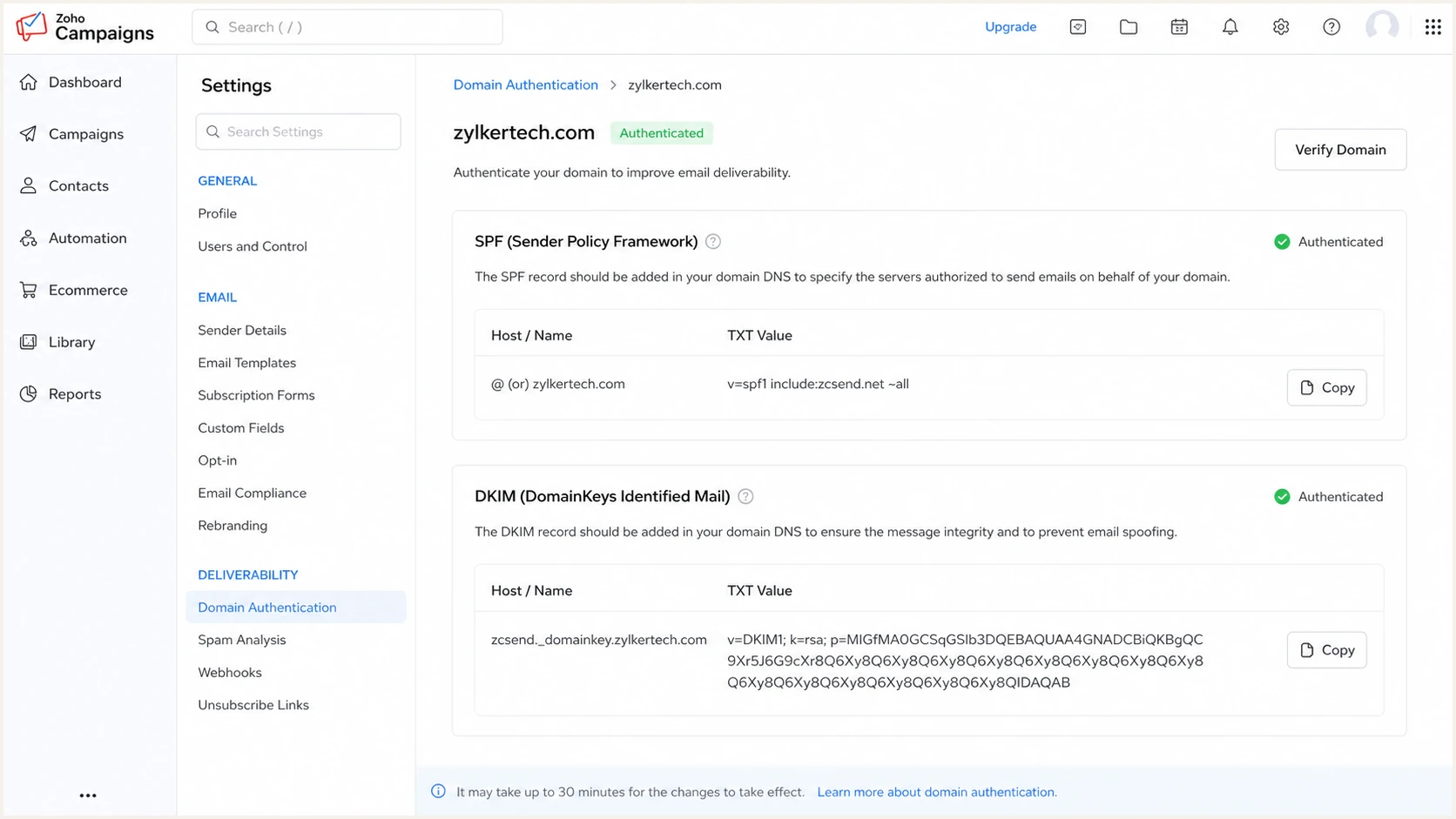The height and width of the screenshot is (819, 1456).
Task: Click the DKIM TXT value v=DKIM1 text
Action: (965, 661)
